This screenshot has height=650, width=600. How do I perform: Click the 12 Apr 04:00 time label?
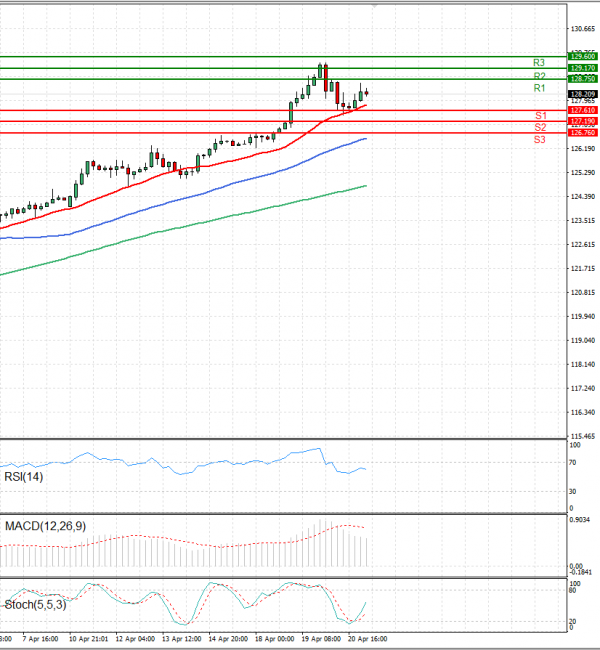click(134, 637)
